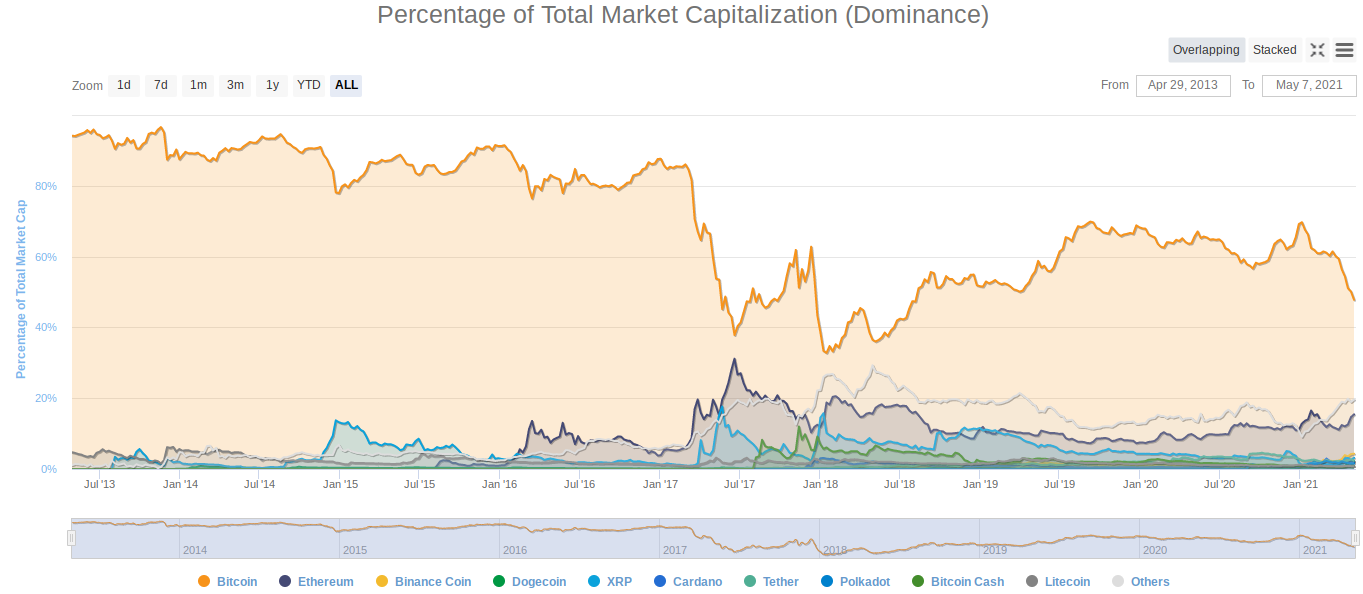Select YTD zoom range

[308, 85]
